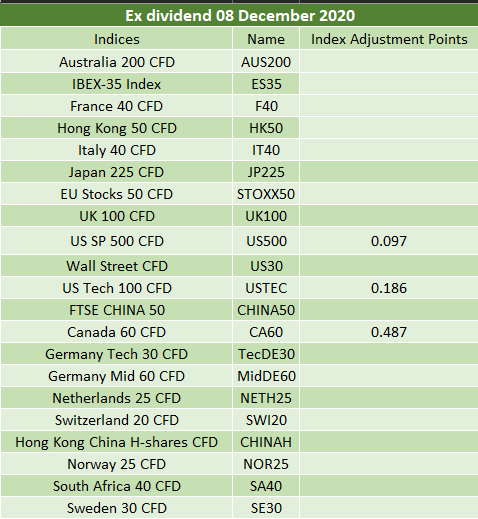The width and height of the screenshot is (478, 519).
Task: Select the Australia 200 CFD cell
Action: [x=117, y=62]
